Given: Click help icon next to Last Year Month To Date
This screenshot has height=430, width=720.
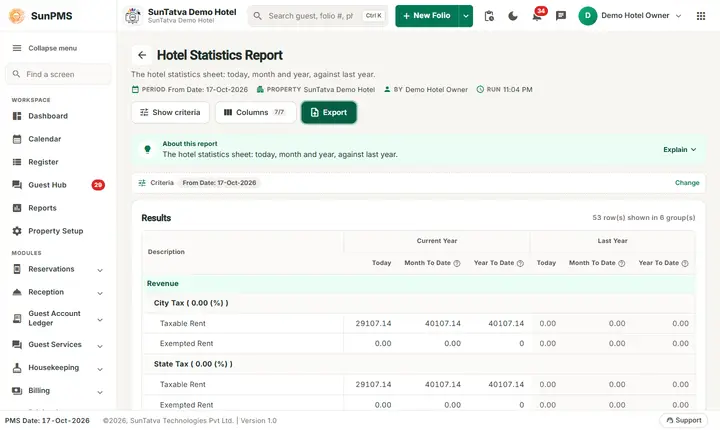Looking at the screenshot, I should pyautogui.click(x=622, y=263).
